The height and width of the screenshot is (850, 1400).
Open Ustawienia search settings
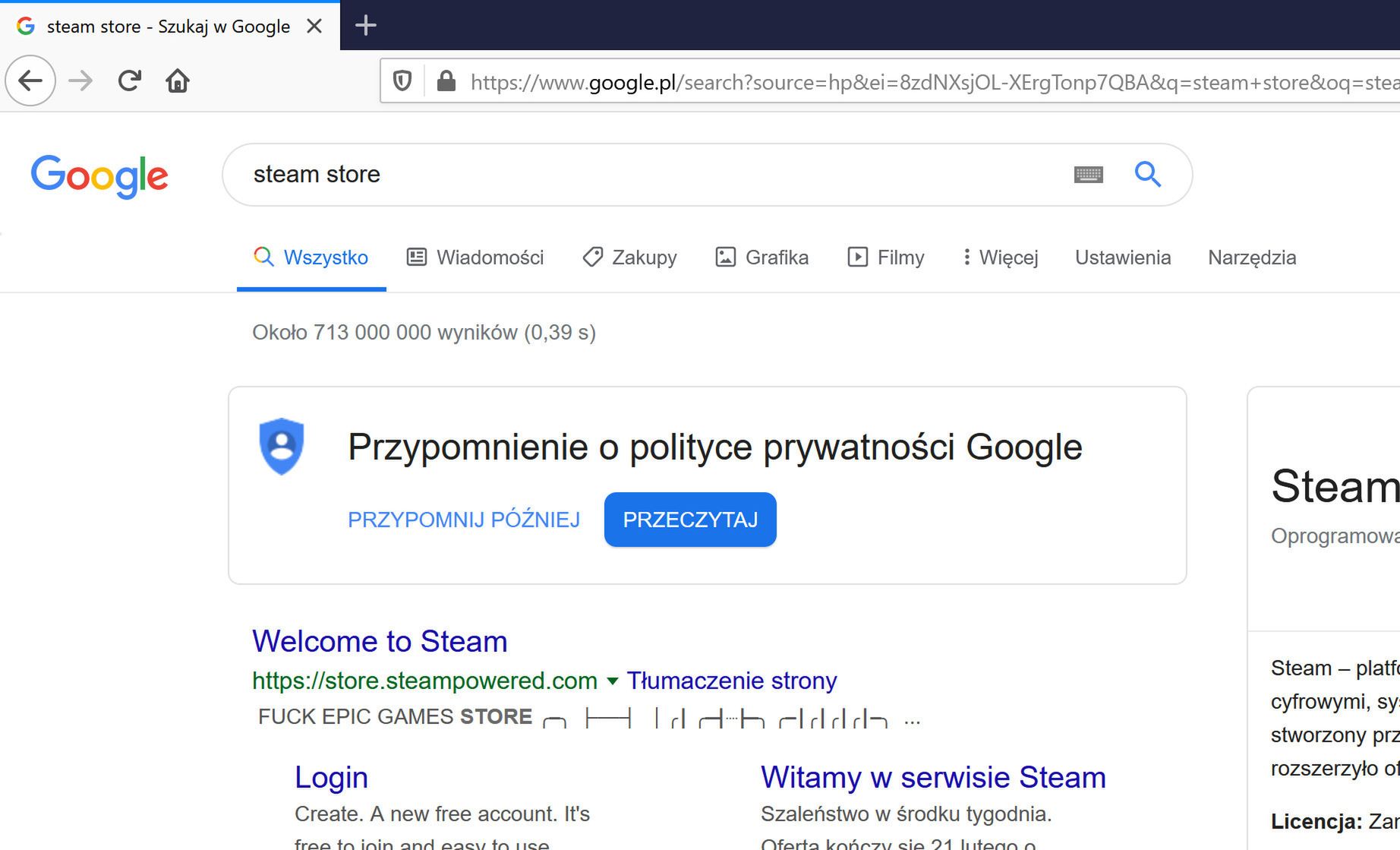[x=1123, y=258]
